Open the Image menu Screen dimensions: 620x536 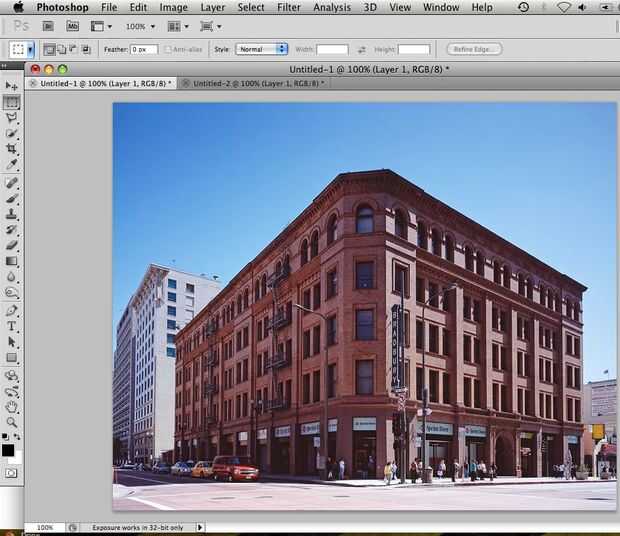pyautogui.click(x=173, y=7)
